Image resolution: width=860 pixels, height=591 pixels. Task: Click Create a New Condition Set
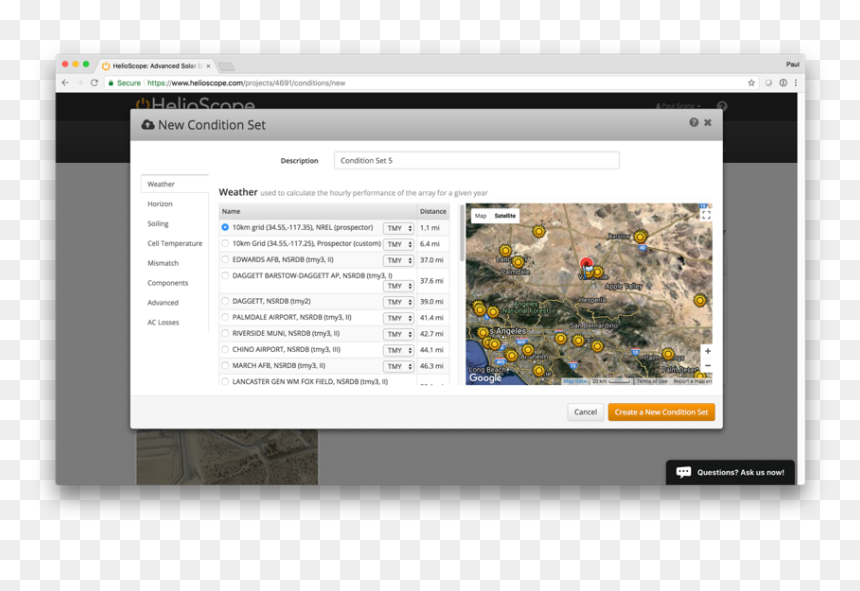tap(661, 412)
